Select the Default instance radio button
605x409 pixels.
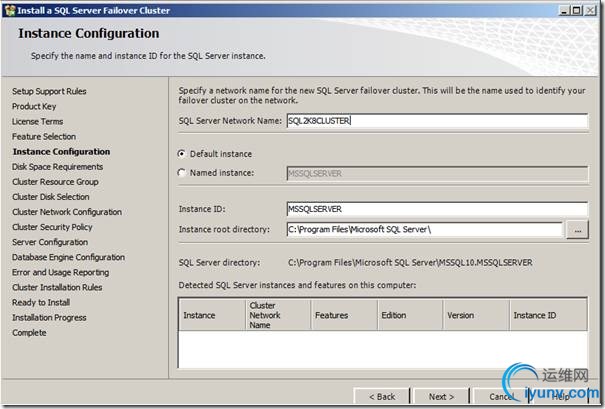tap(182, 154)
